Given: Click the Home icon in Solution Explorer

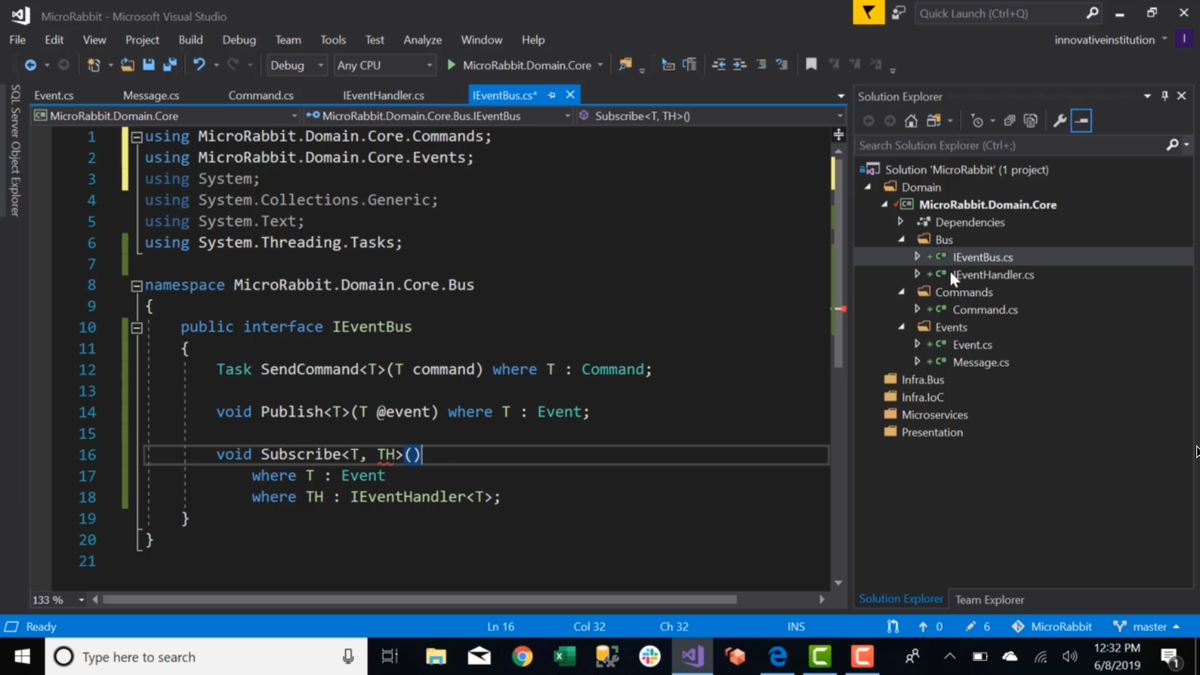Looking at the screenshot, I should tap(911, 121).
